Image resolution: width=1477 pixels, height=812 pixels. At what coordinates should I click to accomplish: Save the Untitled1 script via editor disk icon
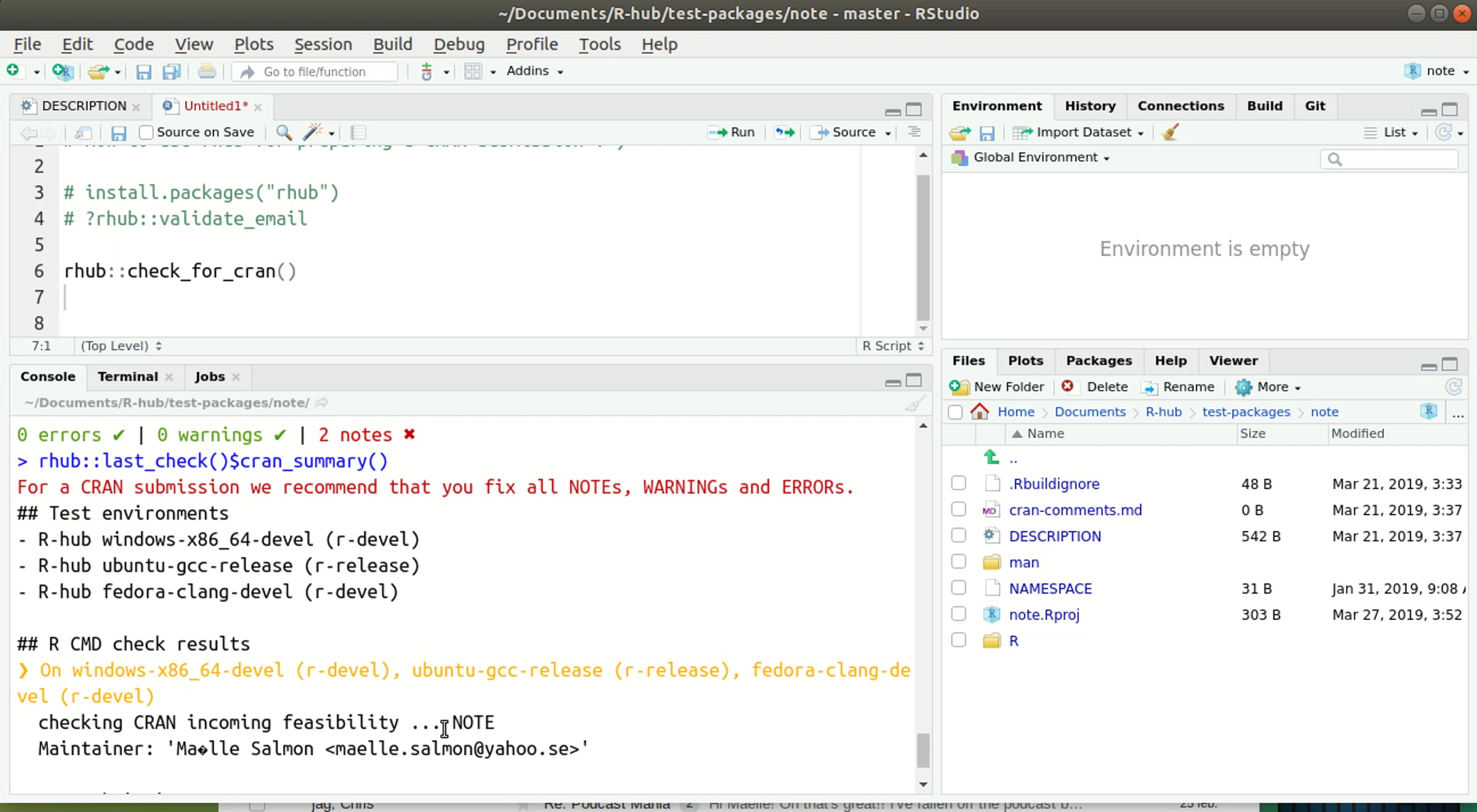119,133
